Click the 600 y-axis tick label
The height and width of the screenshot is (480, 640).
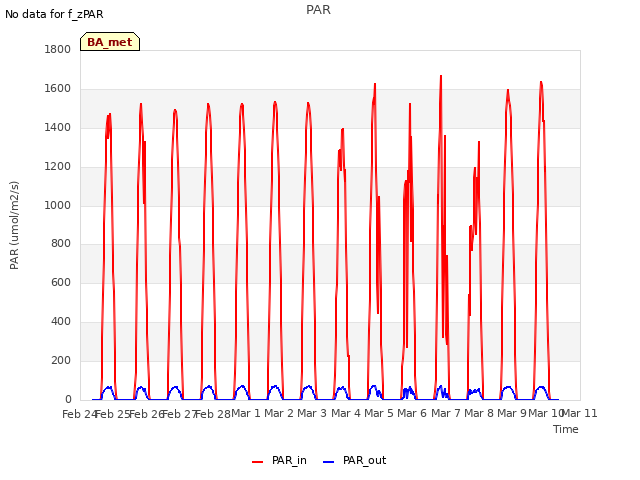(x=61, y=282)
